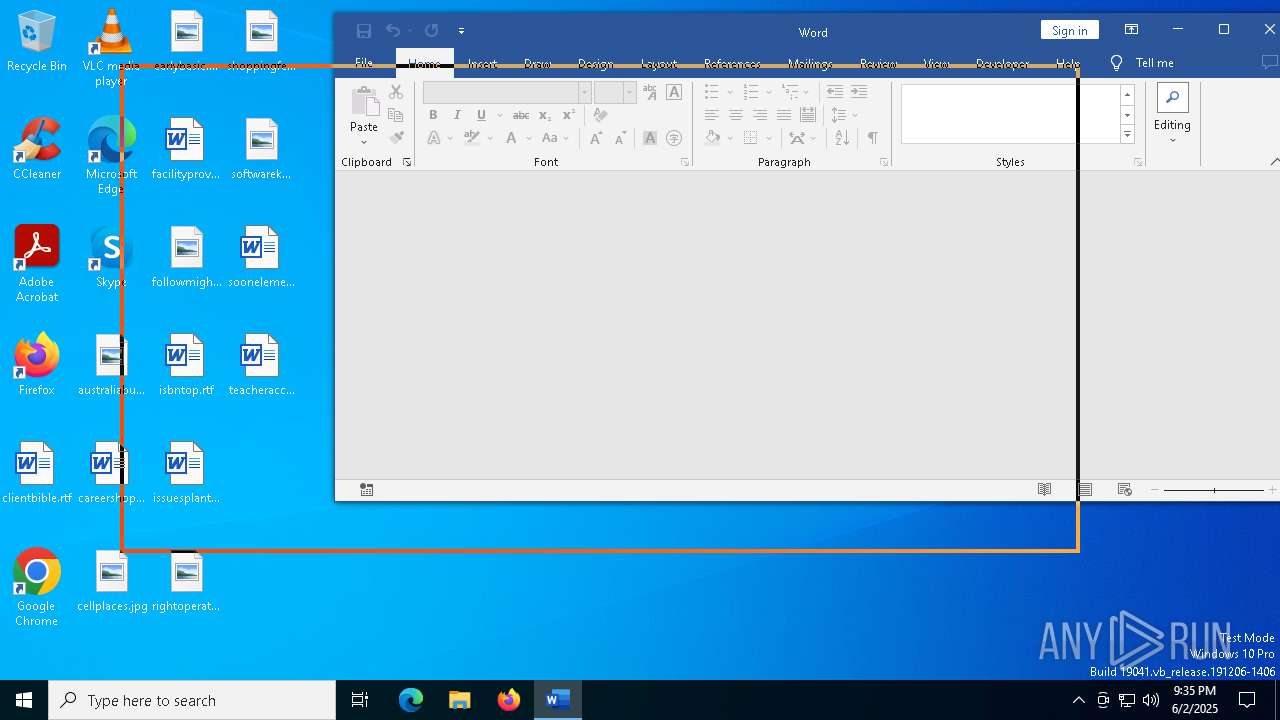Viewport: 1280px width, 720px height.
Task: Click the taskbar search box
Action: [192, 700]
